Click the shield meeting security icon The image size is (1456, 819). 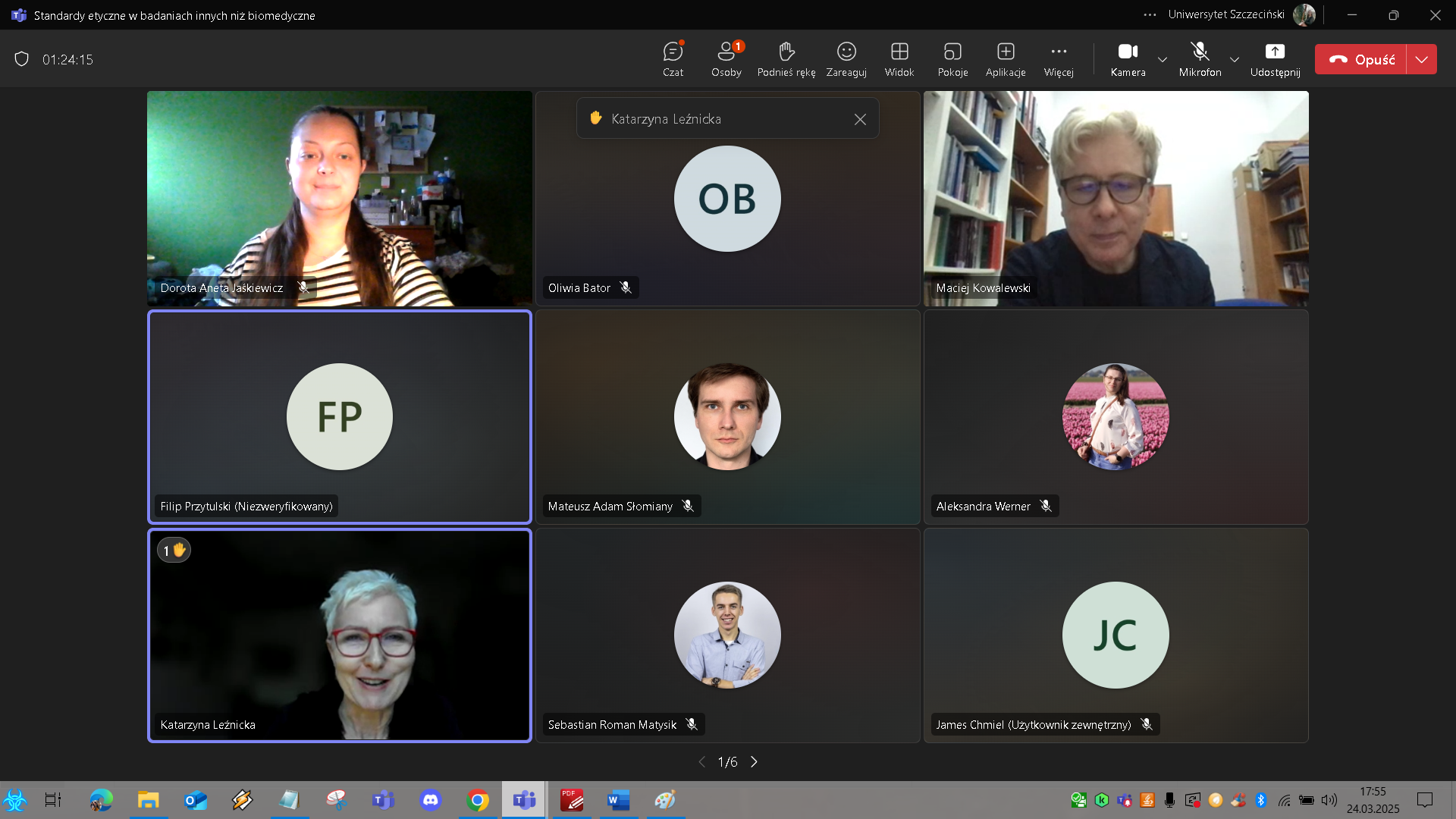(x=22, y=59)
